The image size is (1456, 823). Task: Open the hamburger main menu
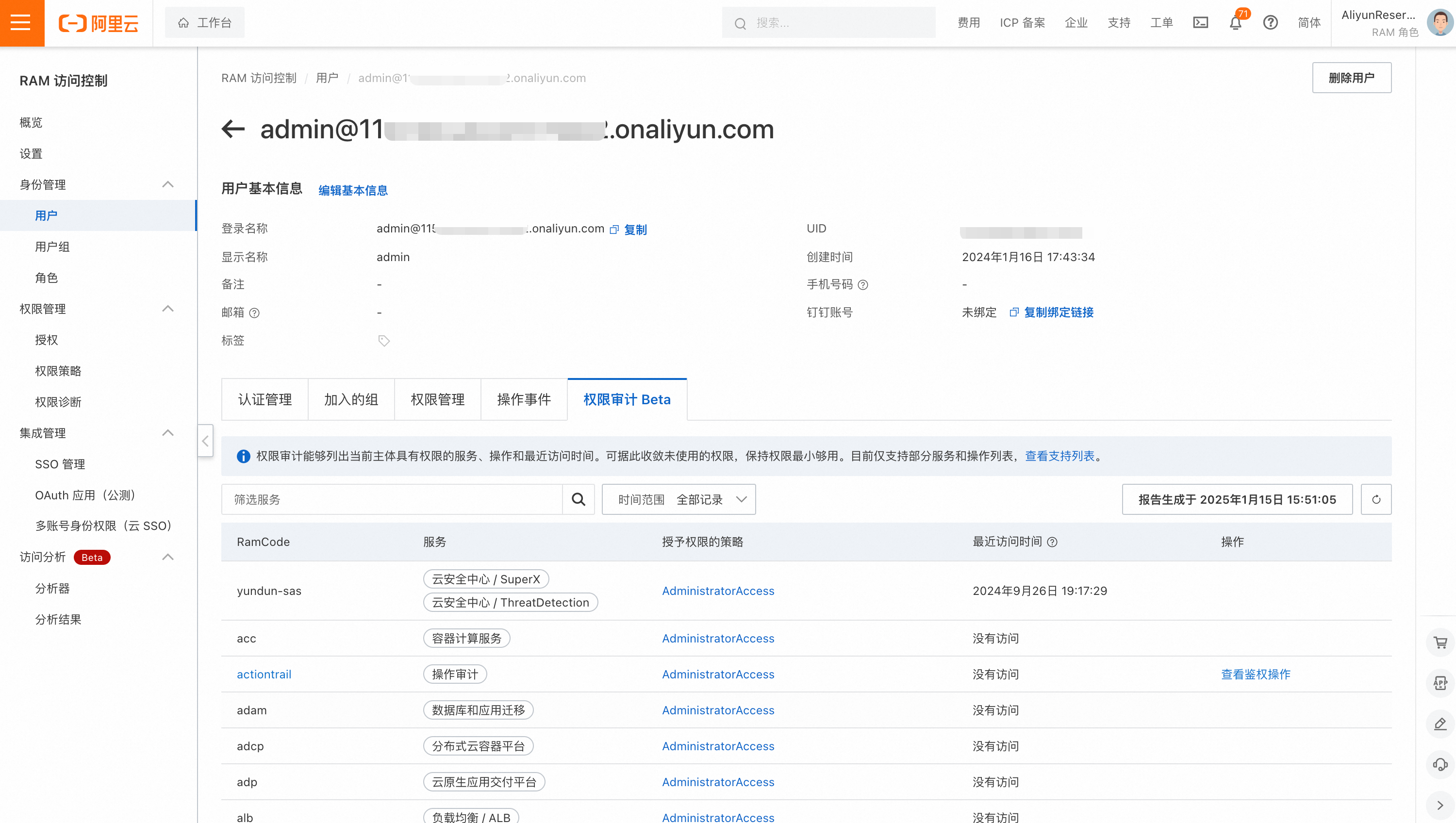[x=21, y=23]
